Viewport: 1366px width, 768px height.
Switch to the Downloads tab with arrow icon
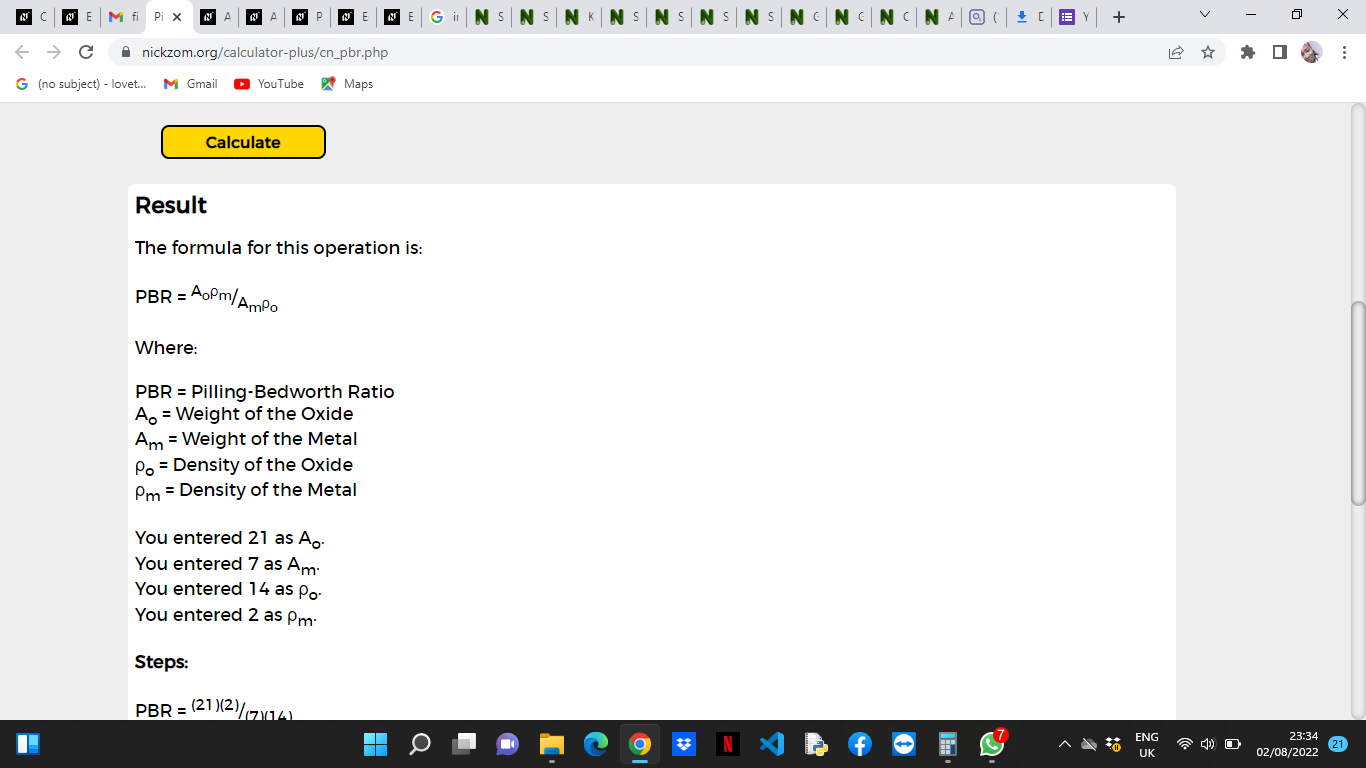click(1028, 17)
